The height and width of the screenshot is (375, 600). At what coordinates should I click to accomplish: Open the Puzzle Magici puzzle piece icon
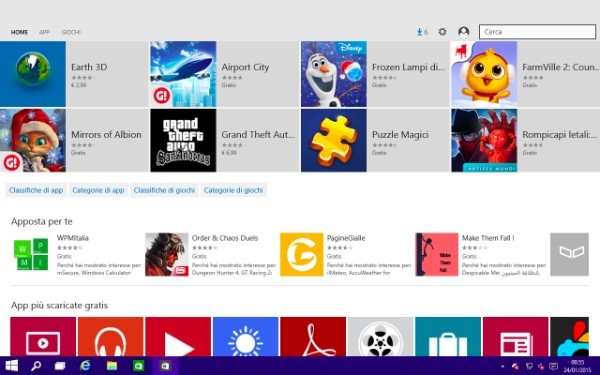click(x=334, y=140)
